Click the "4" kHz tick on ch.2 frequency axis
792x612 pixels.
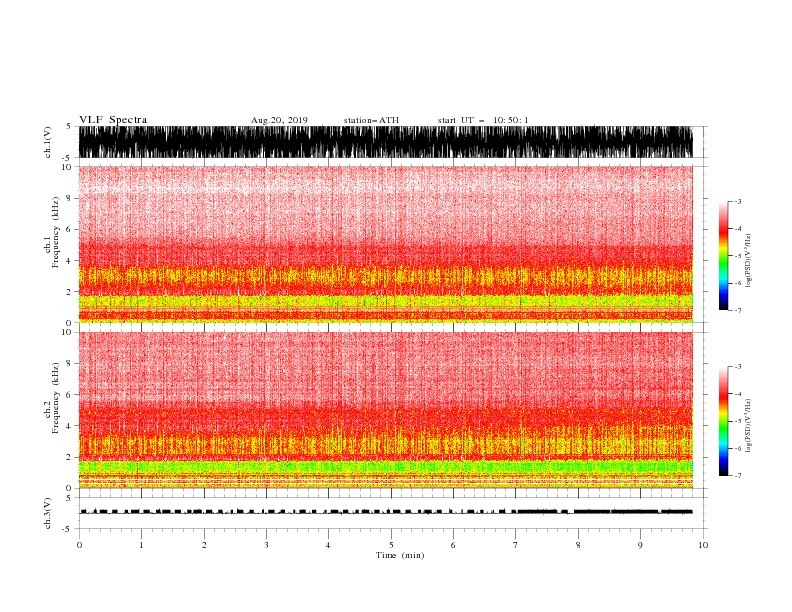click(x=70, y=426)
